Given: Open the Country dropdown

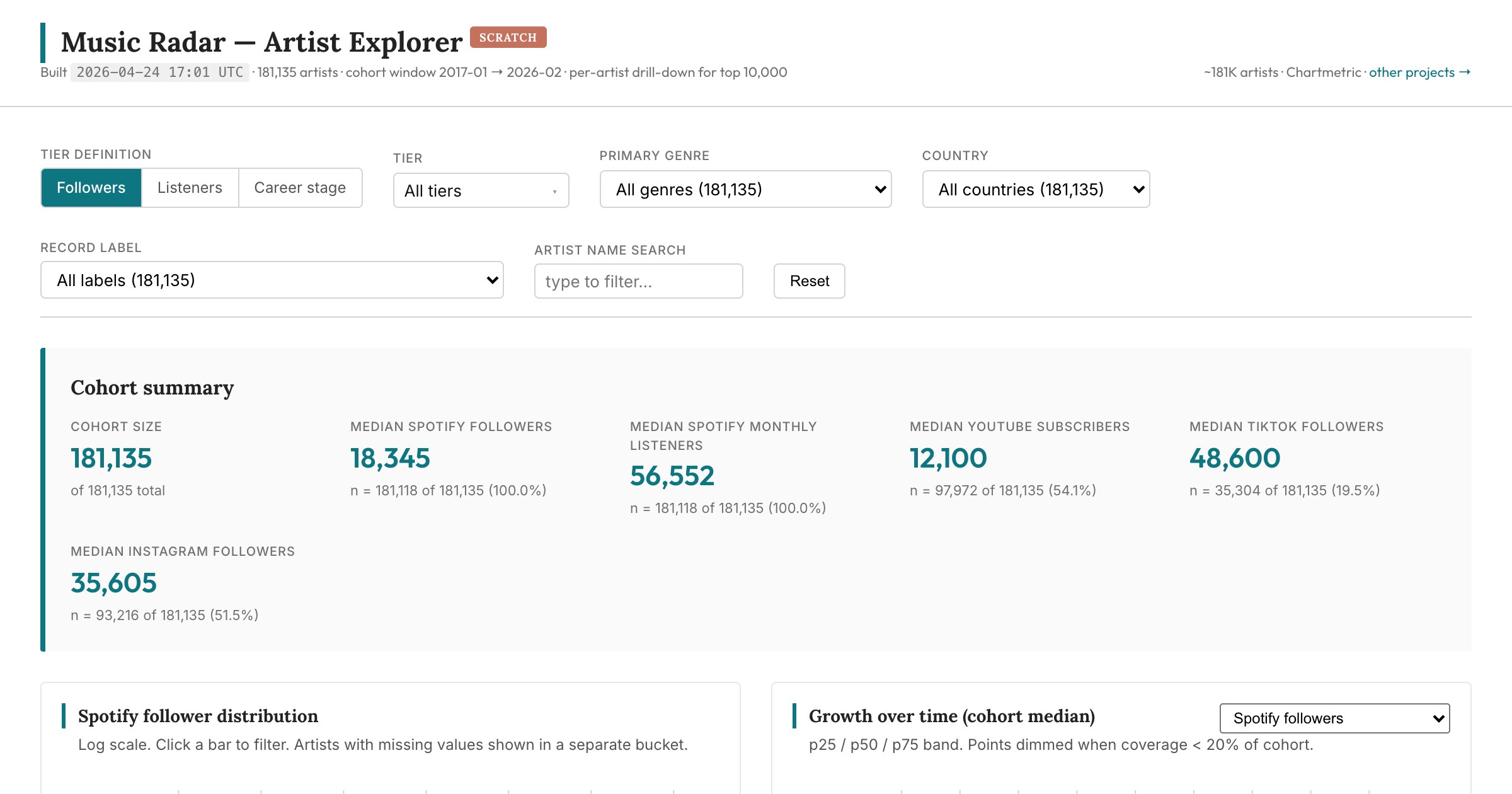Looking at the screenshot, I should [1036, 189].
